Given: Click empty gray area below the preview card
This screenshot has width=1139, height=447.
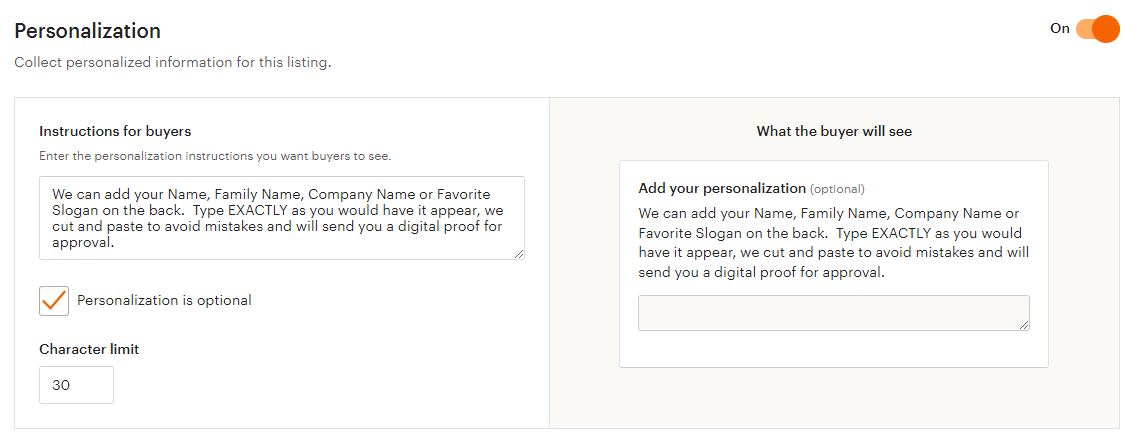Looking at the screenshot, I should 834,398.
